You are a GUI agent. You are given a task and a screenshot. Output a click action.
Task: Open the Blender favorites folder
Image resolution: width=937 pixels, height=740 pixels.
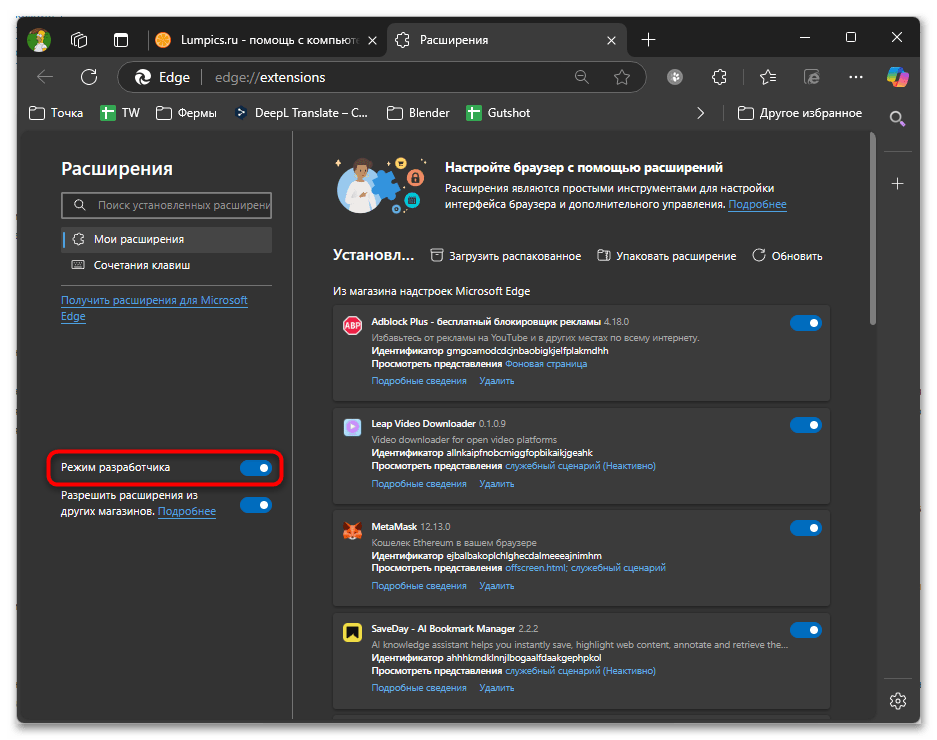[x=418, y=113]
